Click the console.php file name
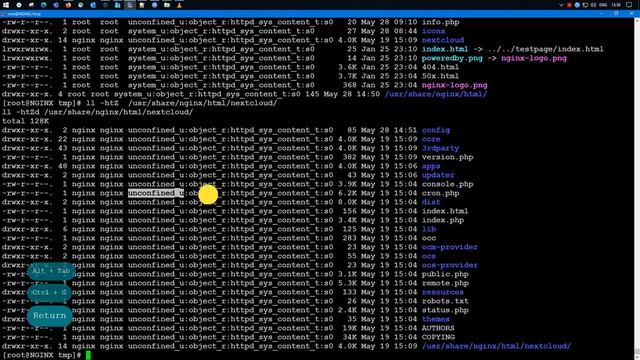The width and height of the screenshot is (640, 360). click(447, 184)
